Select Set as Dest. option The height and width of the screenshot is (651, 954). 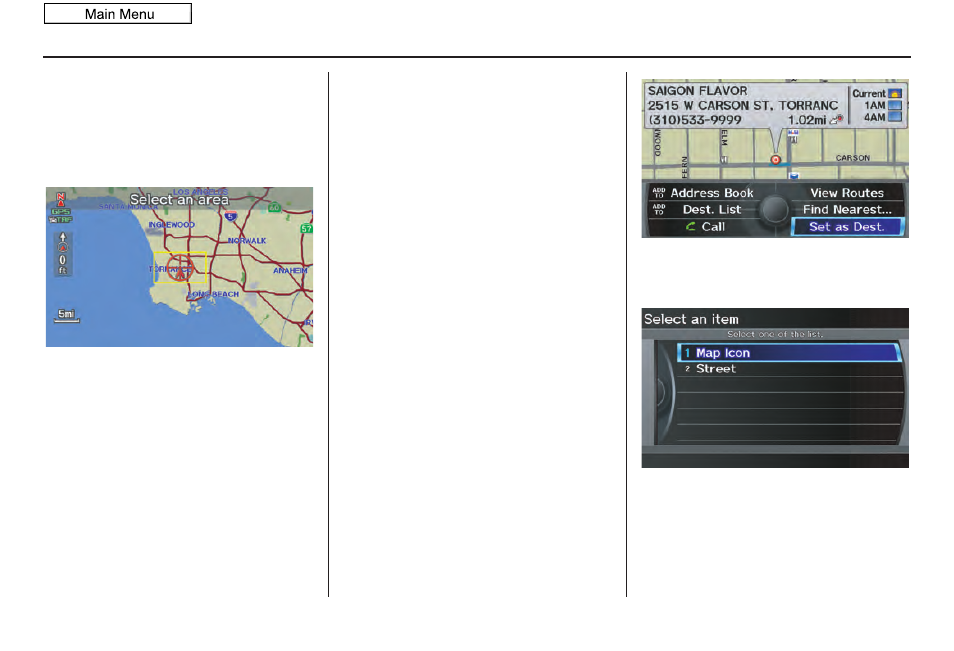846,227
